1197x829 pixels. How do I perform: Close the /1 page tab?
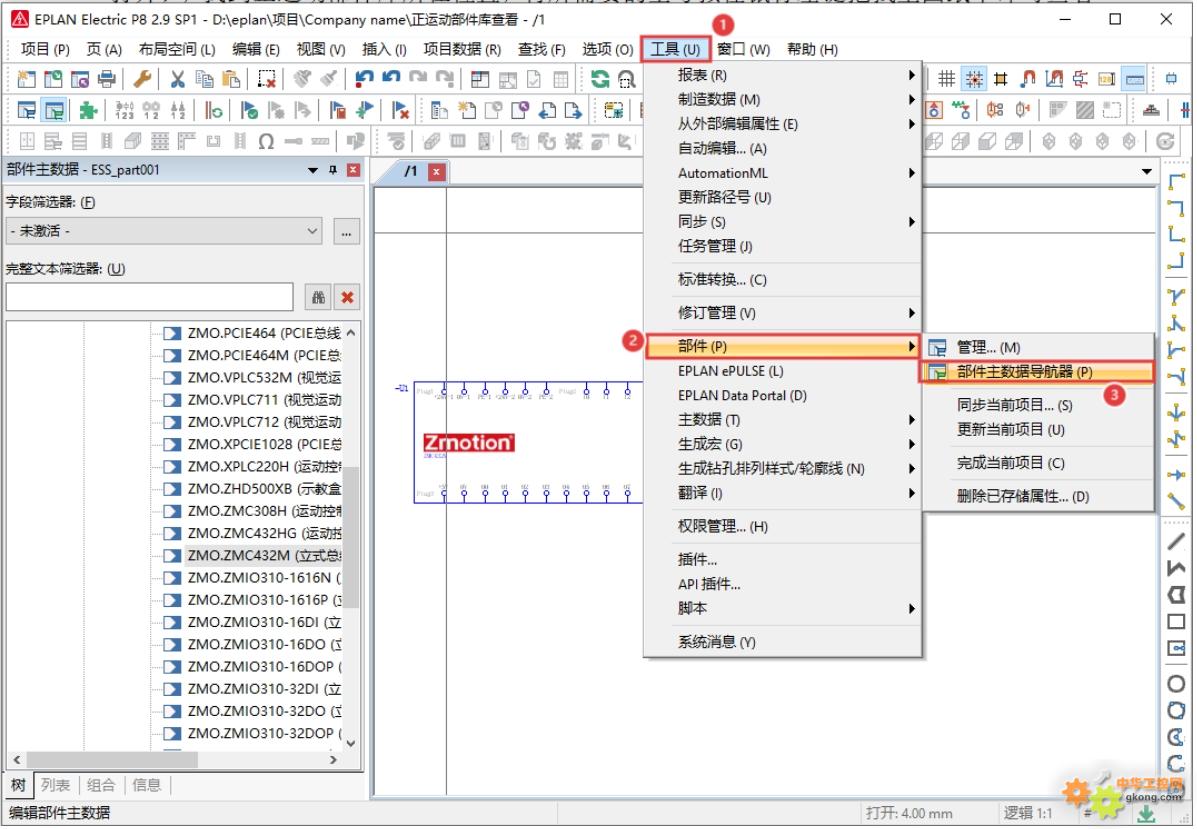click(x=436, y=172)
